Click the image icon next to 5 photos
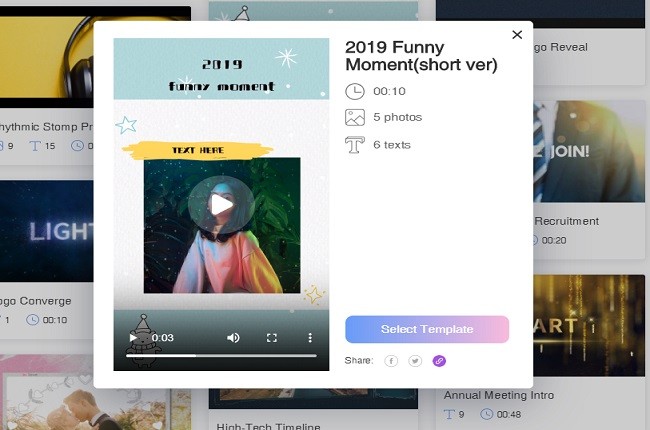The width and height of the screenshot is (650, 430). (355, 118)
